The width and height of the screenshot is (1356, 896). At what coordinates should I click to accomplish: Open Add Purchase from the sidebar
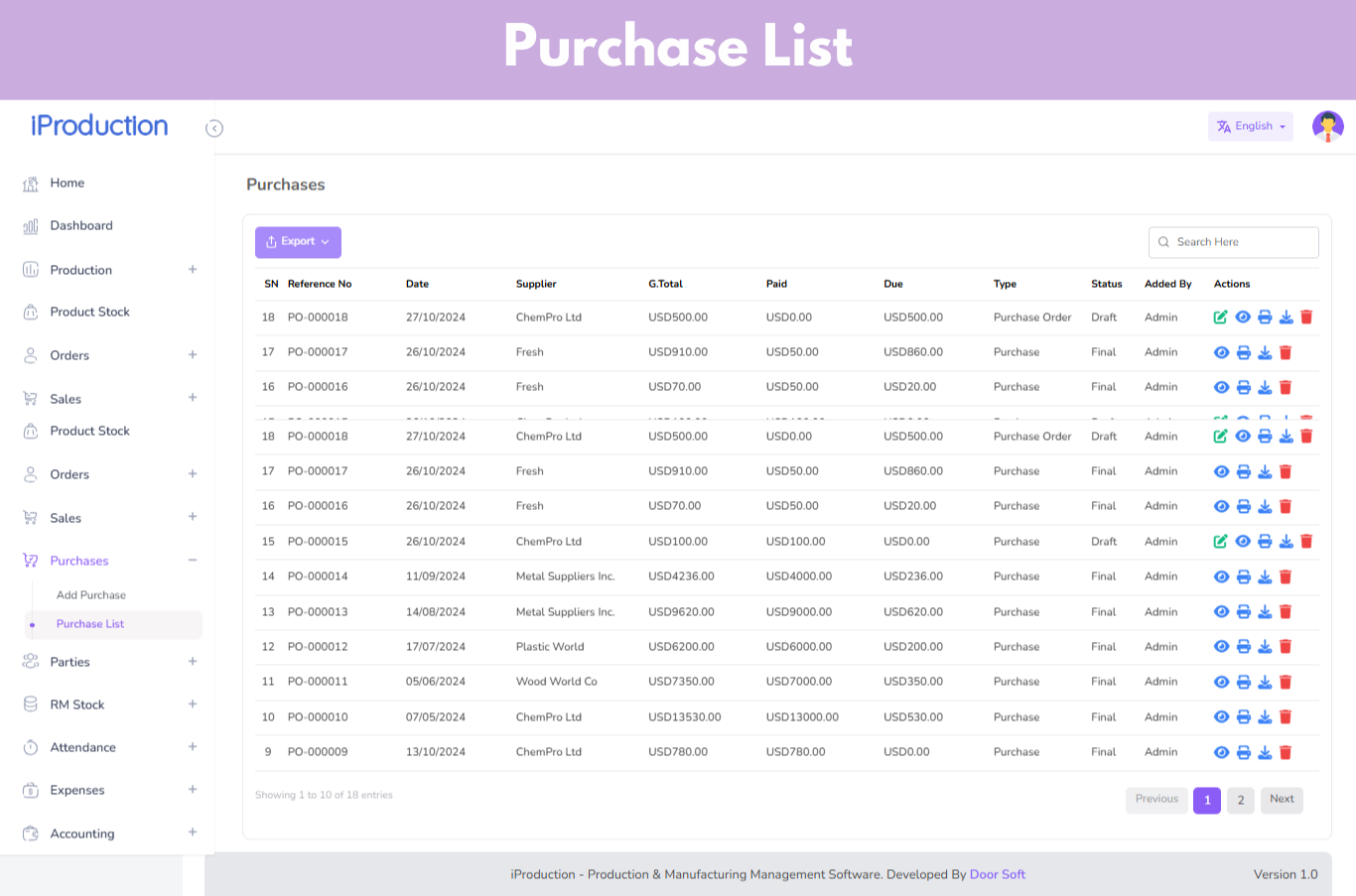pyautogui.click(x=91, y=595)
